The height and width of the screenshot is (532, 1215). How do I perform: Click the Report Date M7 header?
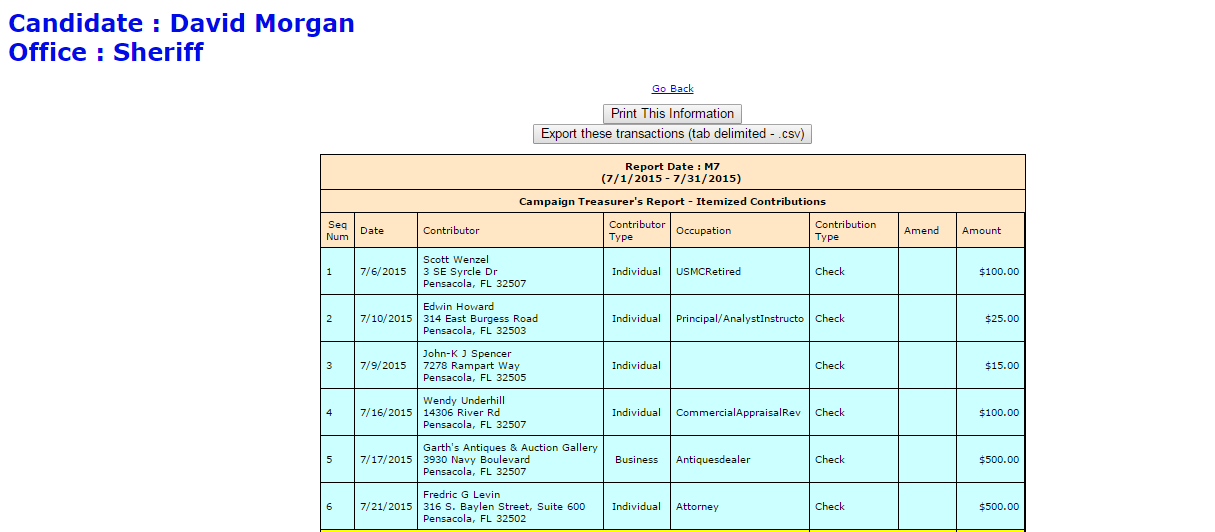tap(672, 172)
